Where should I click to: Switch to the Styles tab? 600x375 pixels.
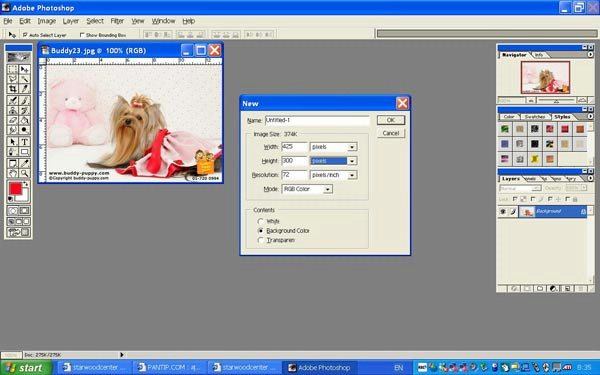pyautogui.click(x=562, y=117)
